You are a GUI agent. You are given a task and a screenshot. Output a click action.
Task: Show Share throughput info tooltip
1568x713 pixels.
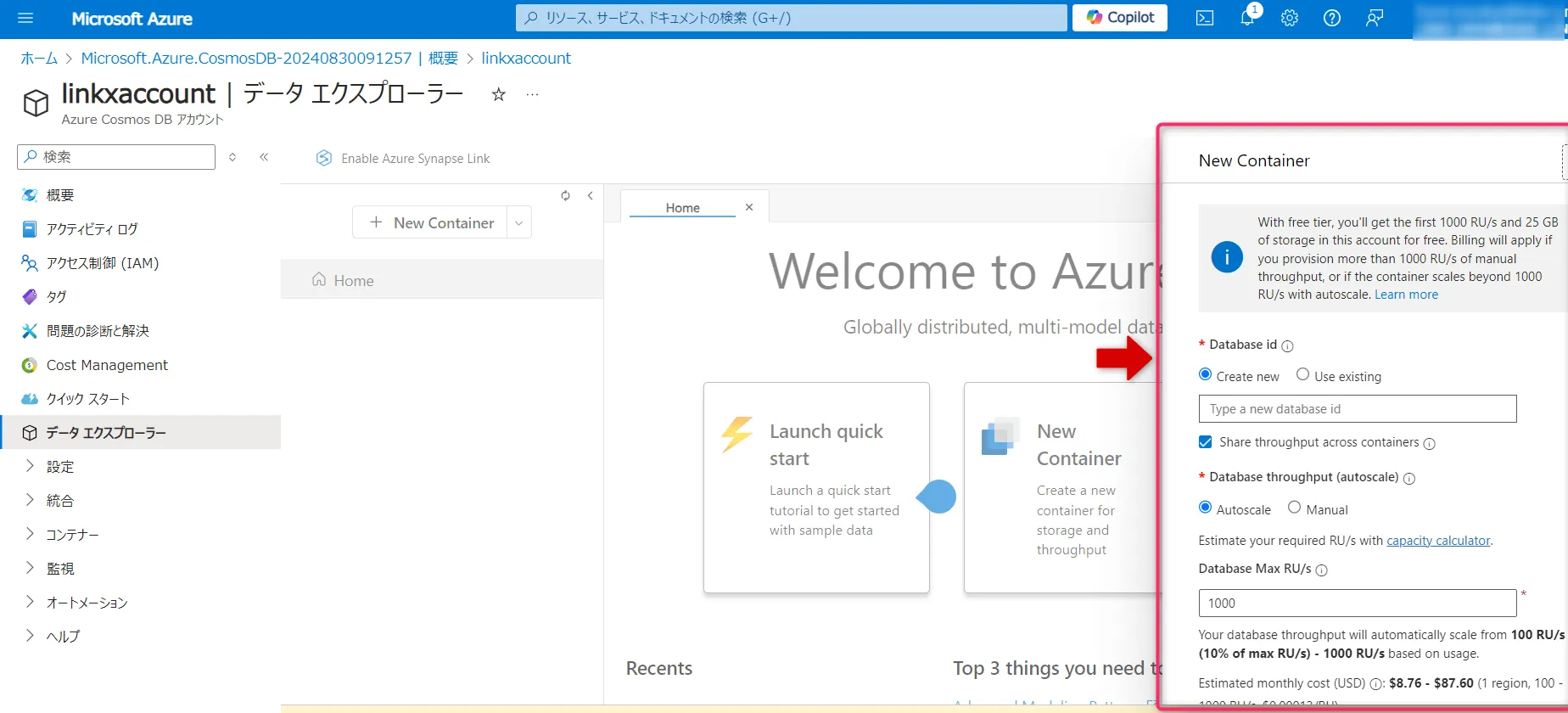click(1429, 444)
